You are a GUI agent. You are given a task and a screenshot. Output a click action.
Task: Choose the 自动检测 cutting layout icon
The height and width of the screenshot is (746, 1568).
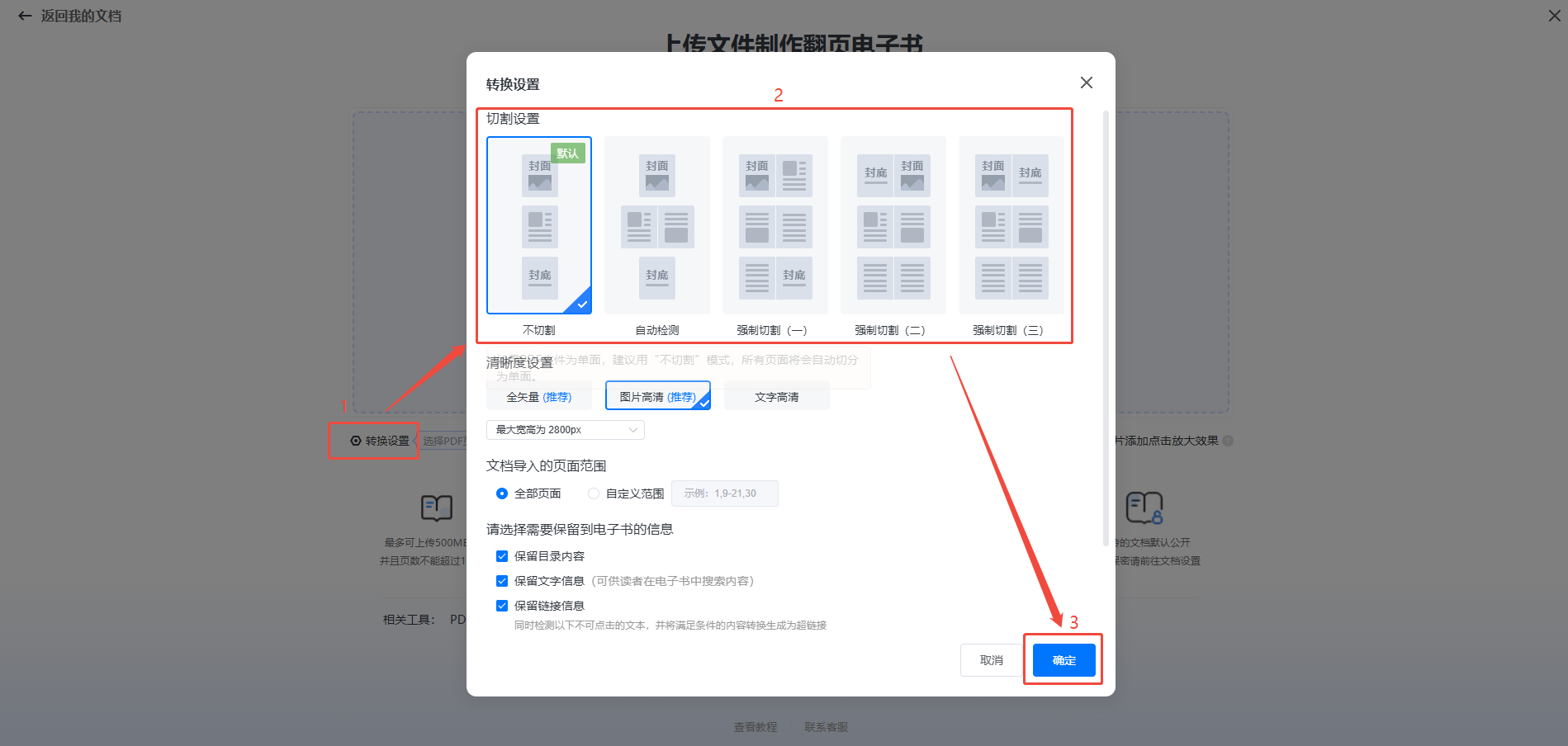click(656, 225)
